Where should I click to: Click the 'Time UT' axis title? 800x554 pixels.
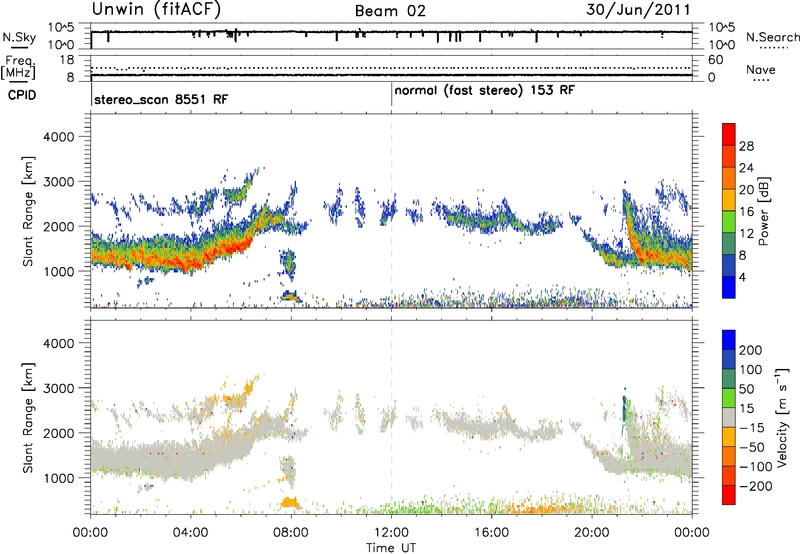click(391, 548)
